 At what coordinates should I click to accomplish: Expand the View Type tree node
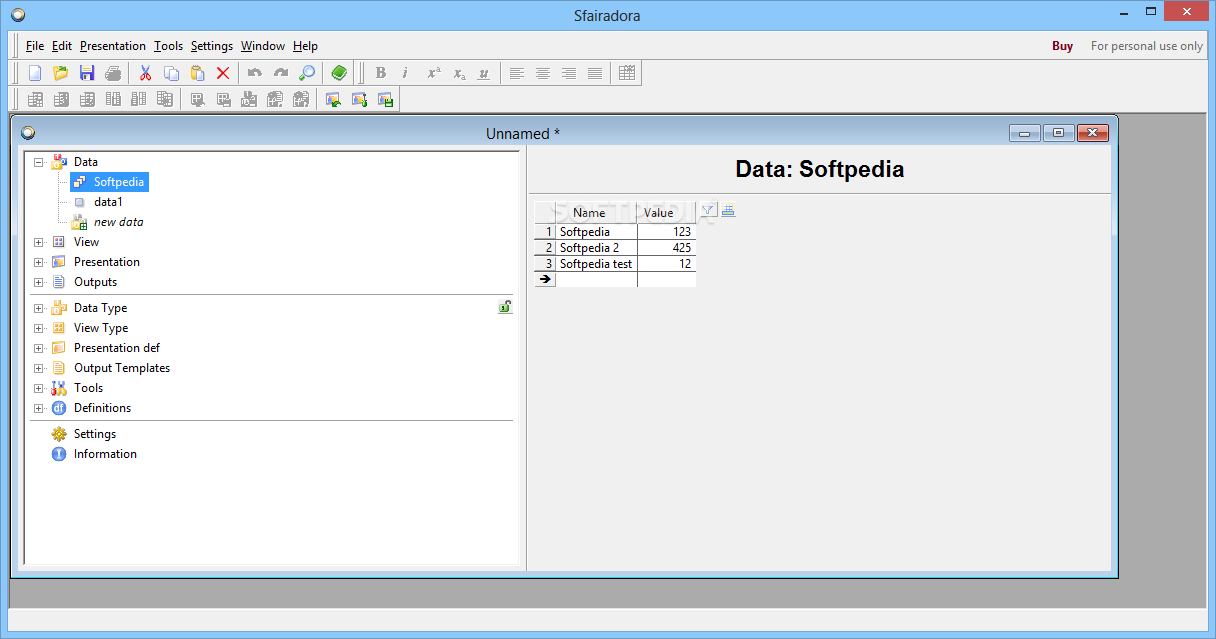coord(39,328)
